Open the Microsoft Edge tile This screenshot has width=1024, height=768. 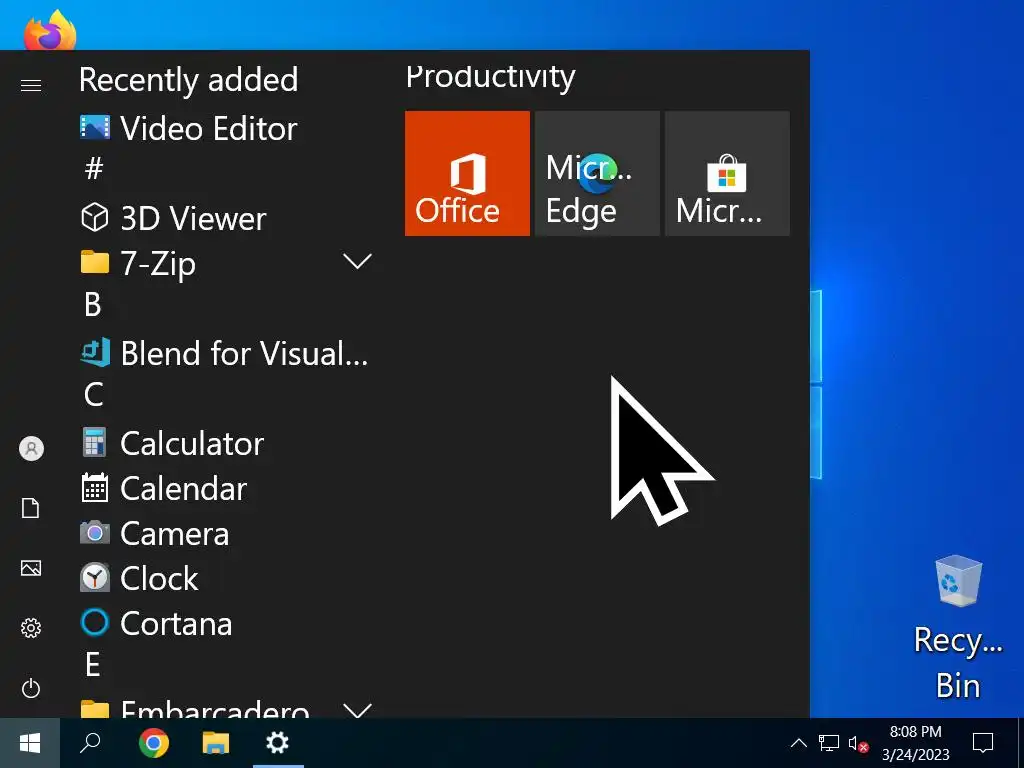pyautogui.click(x=597, y=173)
